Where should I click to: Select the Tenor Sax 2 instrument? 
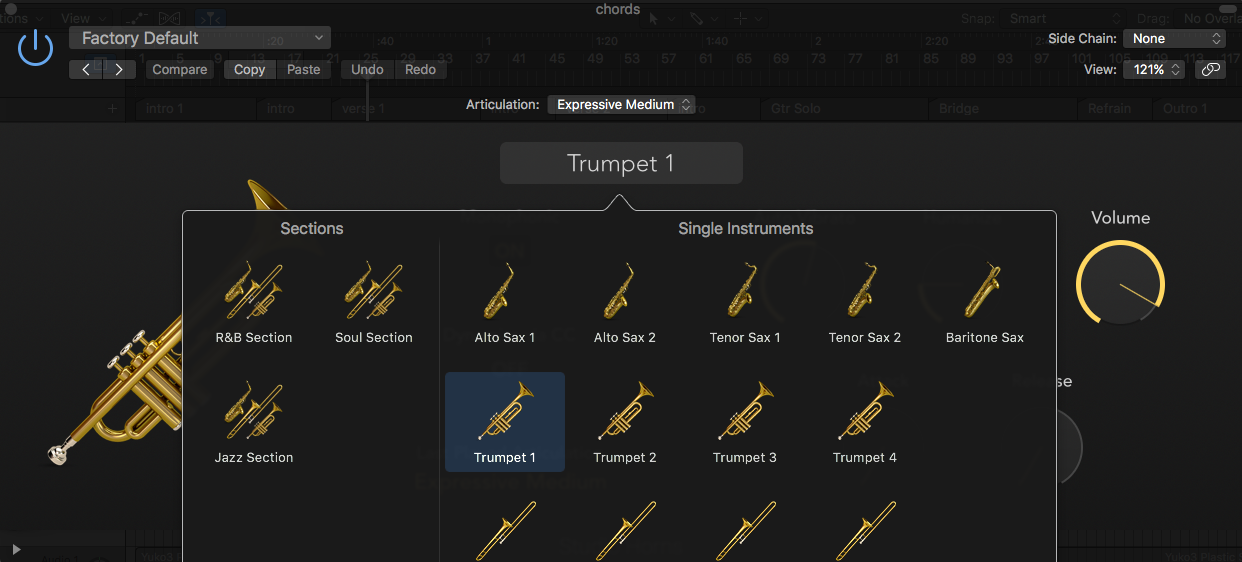pos(864,301)
